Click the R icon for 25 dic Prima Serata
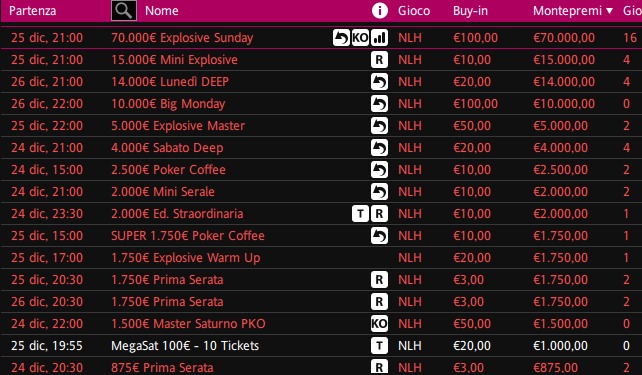Screen dimensions: 642x375 click(380, 280)
